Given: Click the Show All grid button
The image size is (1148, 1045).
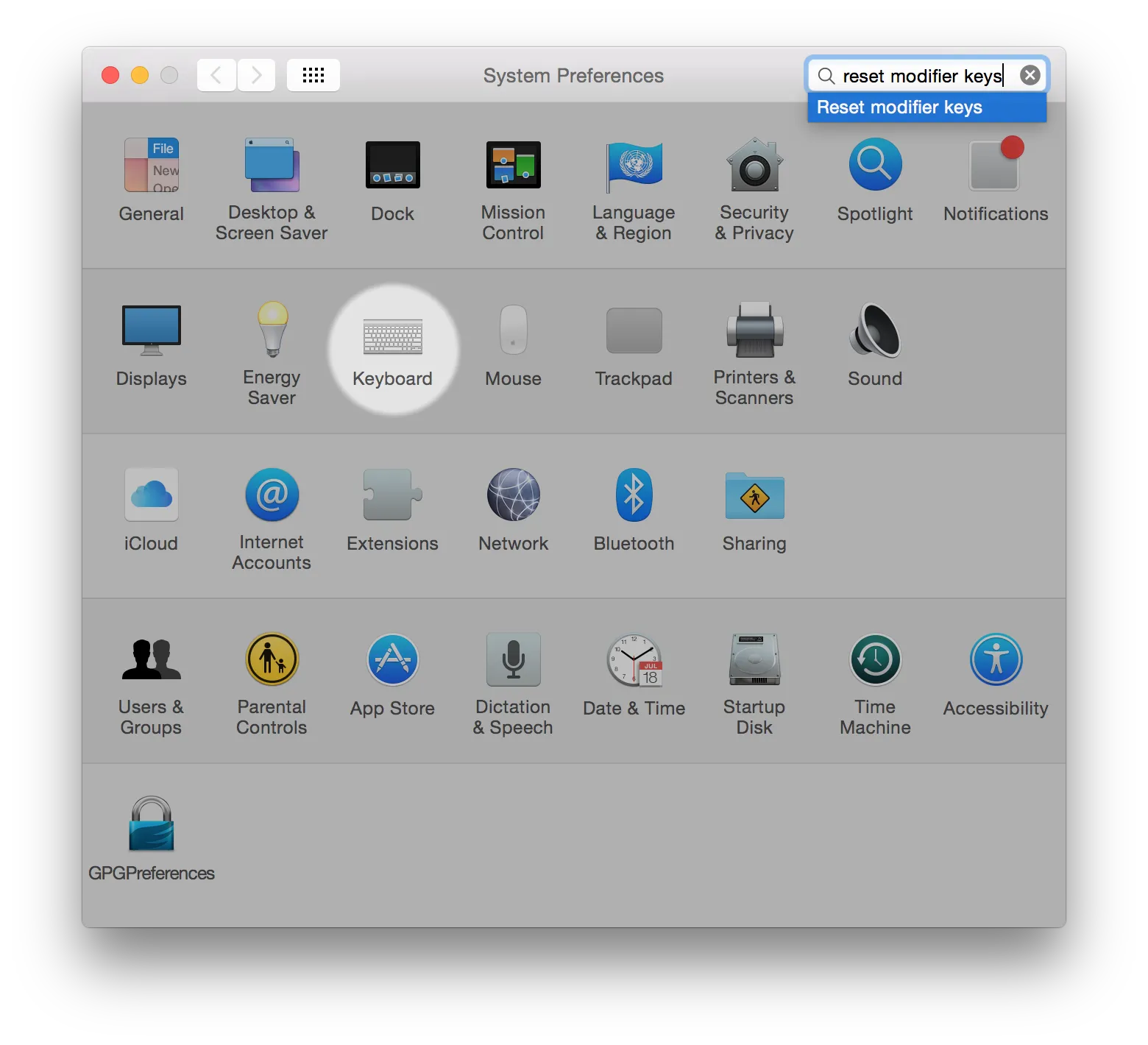Looking at the screenshot, I should [313, 75].
